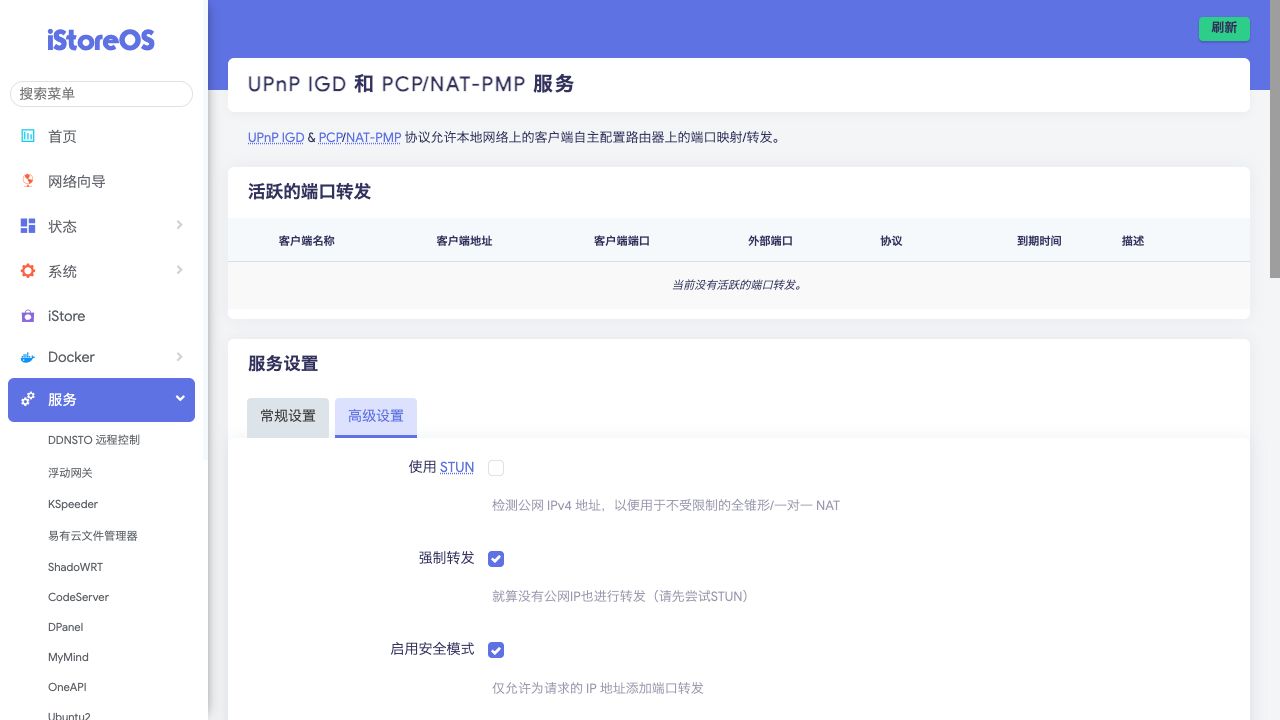The image size is (1280, 720).
Task: Uncheck the 强制转发 checkbox
Action: tap(496, 559)
